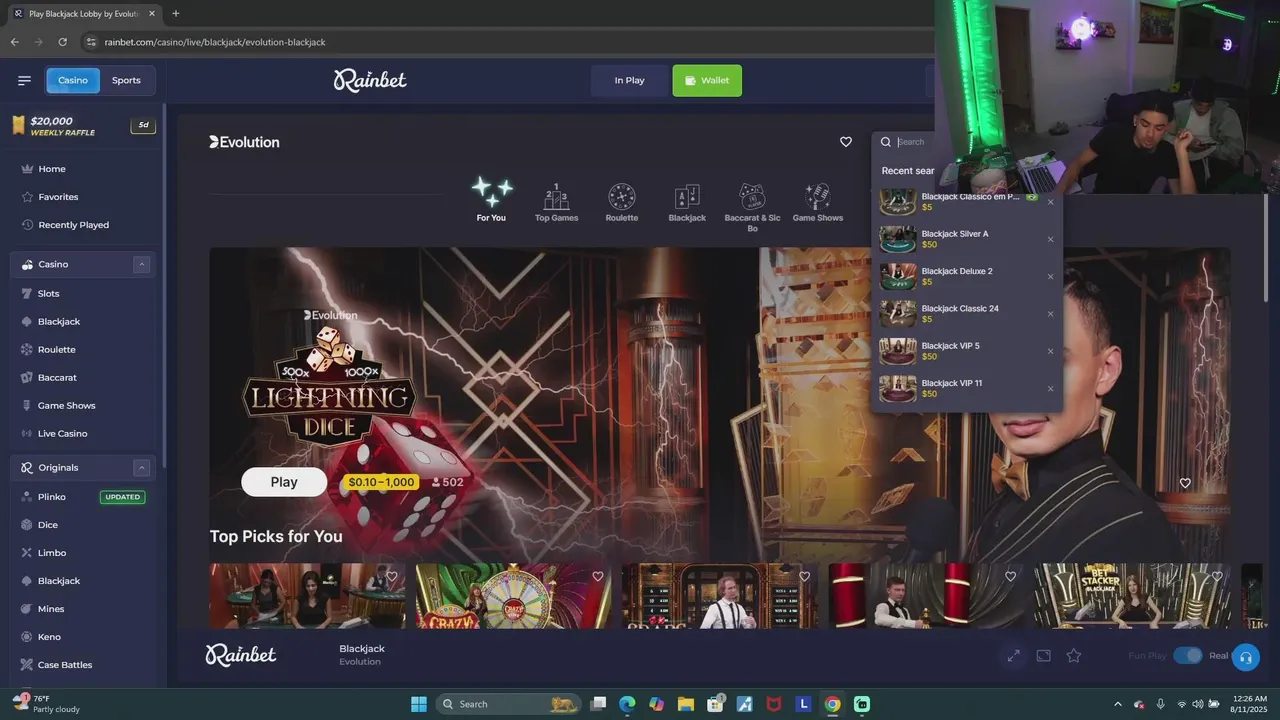Open Windows Start menu

419,704
